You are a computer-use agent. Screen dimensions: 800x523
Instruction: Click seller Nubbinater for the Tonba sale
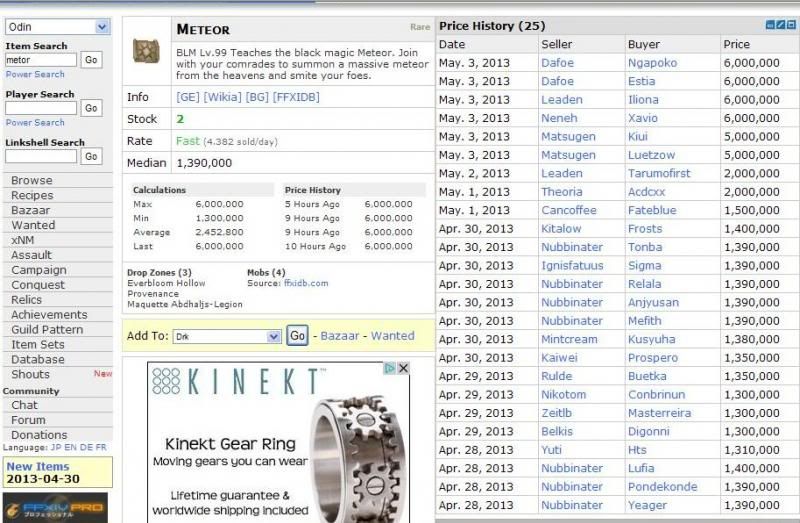pyautogui.click(x=572, y=247)
